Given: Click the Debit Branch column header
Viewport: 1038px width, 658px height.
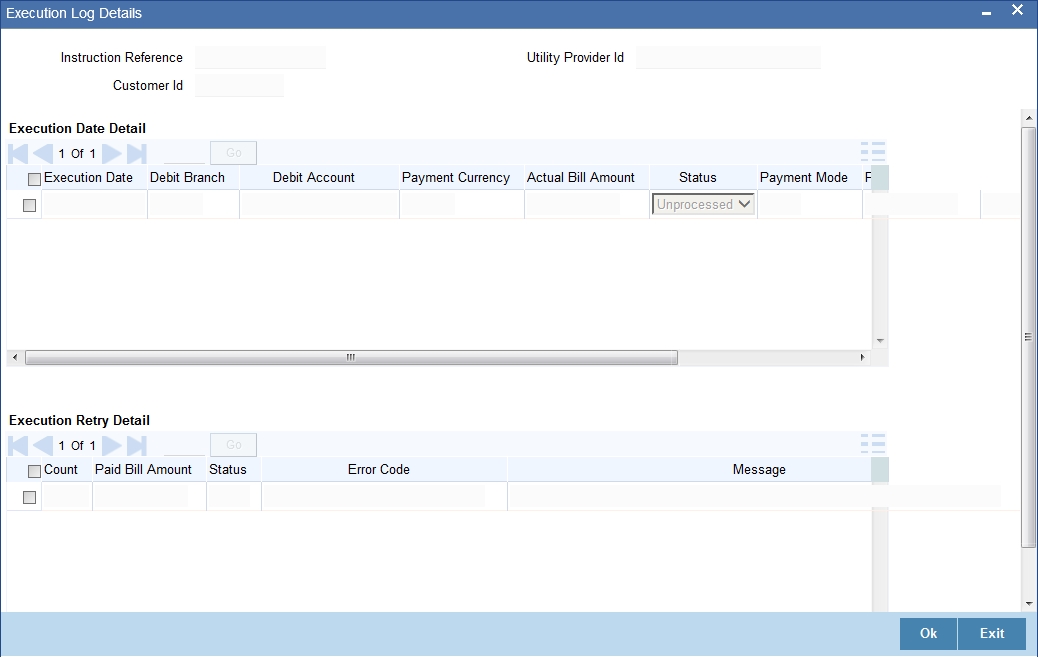Looking at the screenshot, I should click(x=187, y=177).
